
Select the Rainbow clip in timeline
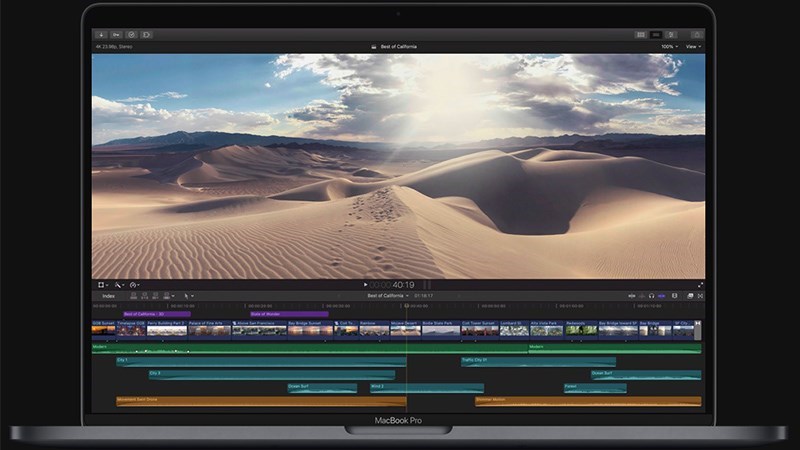pyautogui.click(x=374, y=329)
